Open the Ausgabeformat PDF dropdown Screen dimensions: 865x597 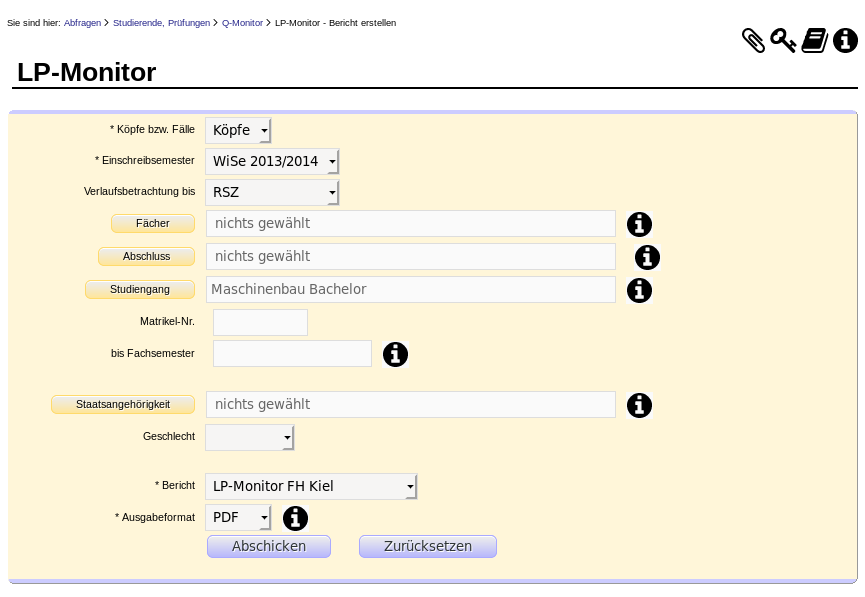pos(238,518)
